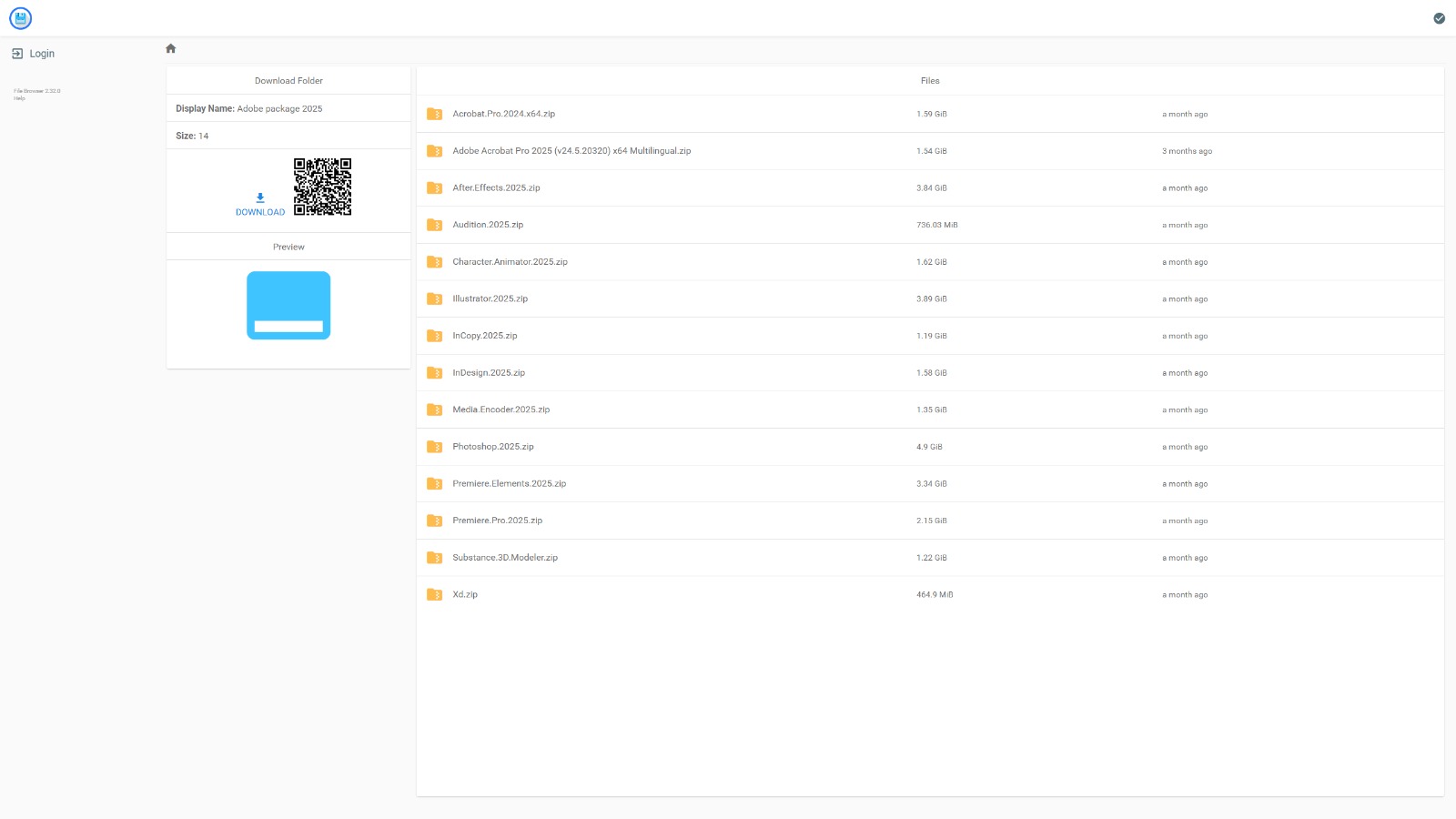Click the Help link in sidebar

(19, 98)
